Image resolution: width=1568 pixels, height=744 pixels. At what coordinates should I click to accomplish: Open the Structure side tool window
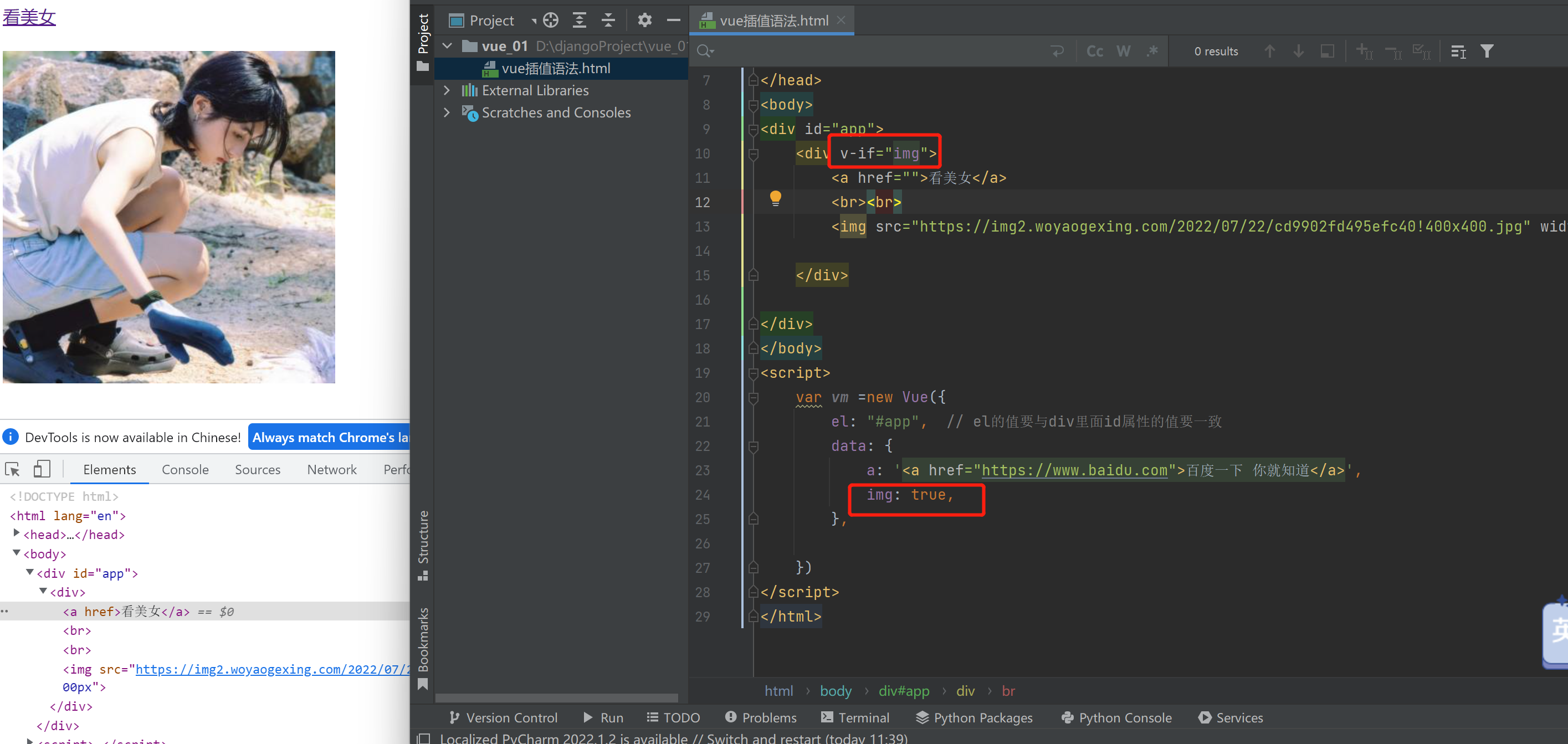click(x=422, y=545)
